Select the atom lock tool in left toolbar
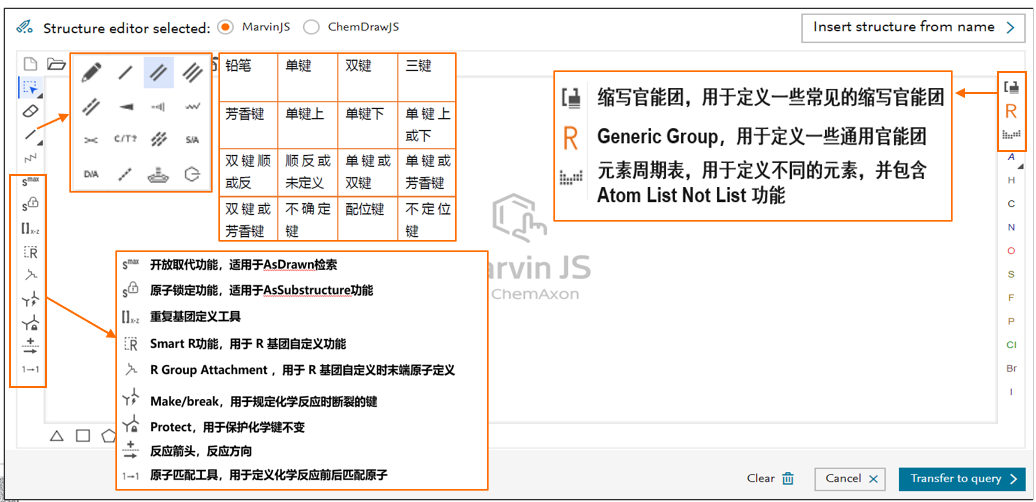Screen dimensions: 1036x502 (30, 205)
